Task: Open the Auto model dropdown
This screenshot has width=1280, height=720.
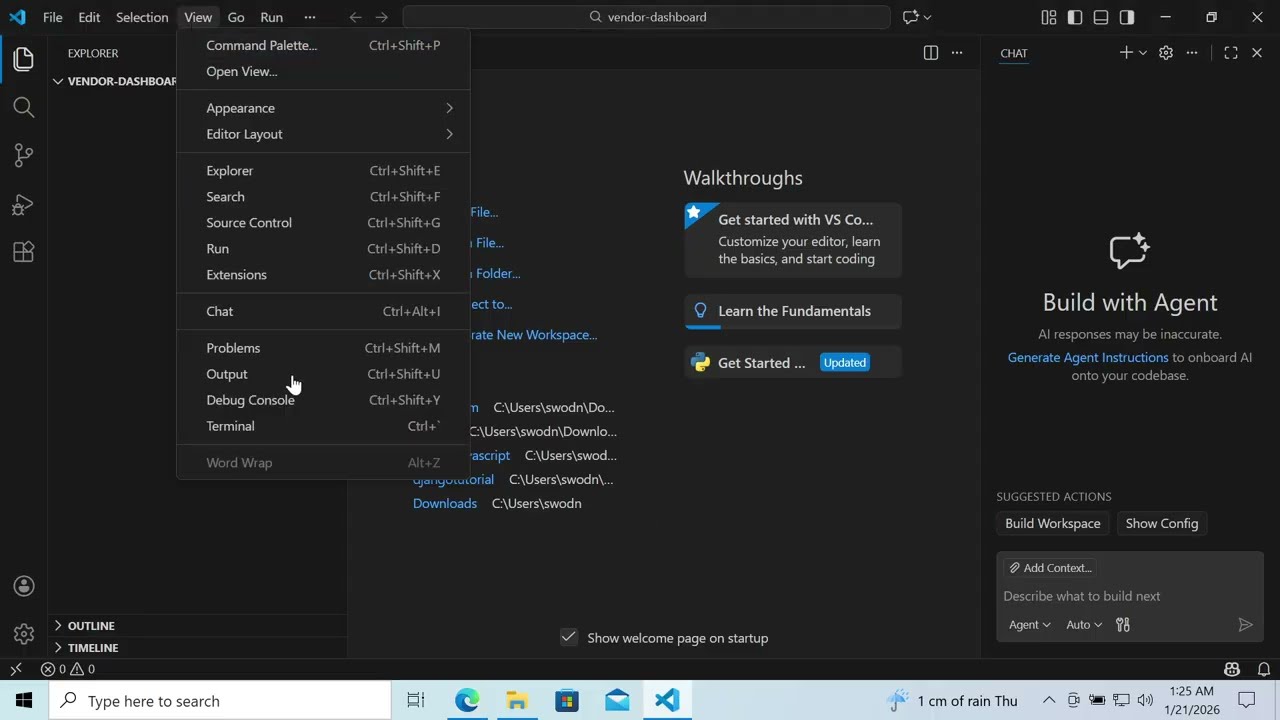Action: [x=1084, y=625]
